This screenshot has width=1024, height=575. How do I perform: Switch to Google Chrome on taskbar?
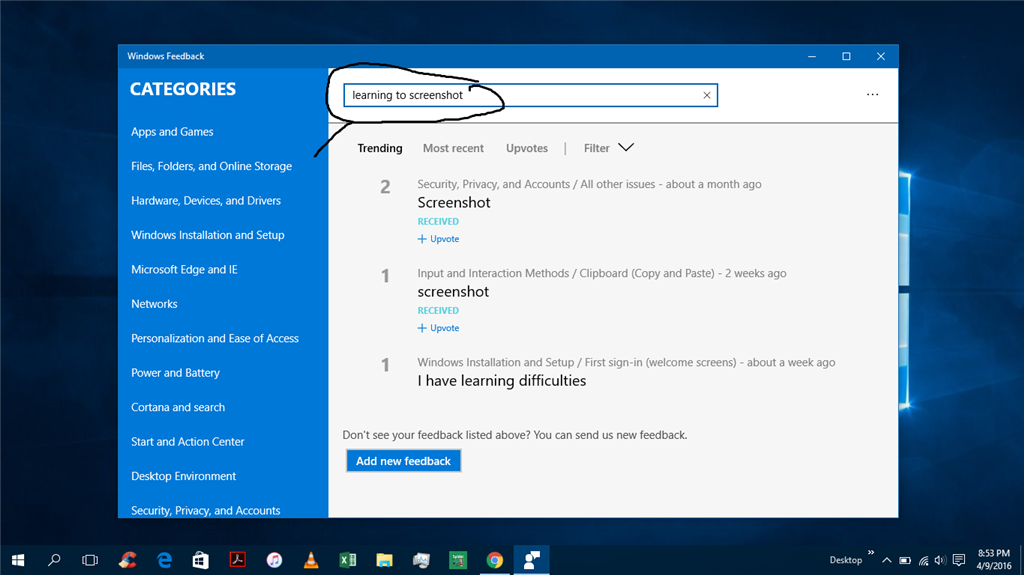coord(494,560)
